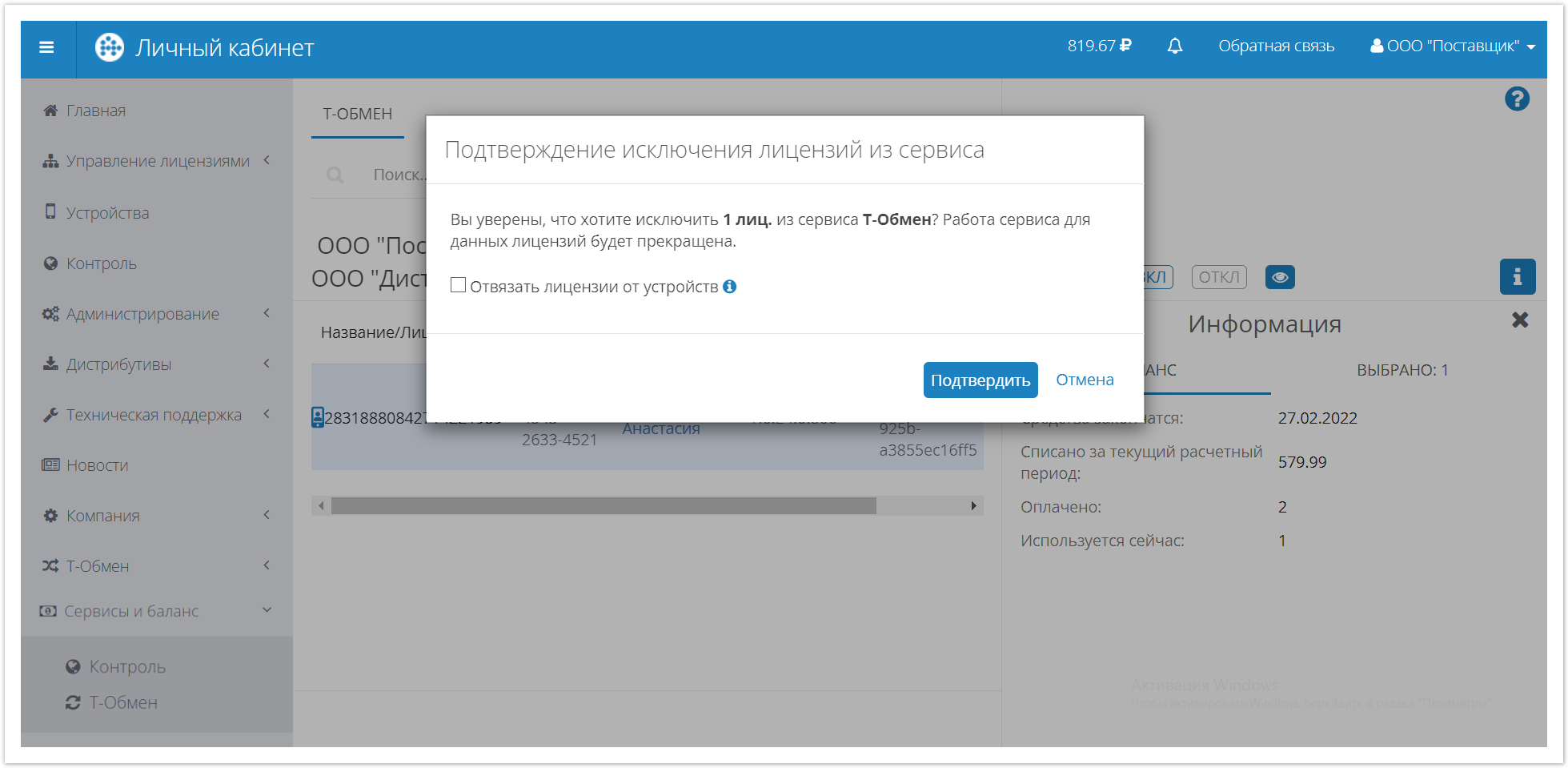Enable Отвязать лицензии от устройств checkbox
Viewport: 1568px width, 768px height.
point(458,286)
